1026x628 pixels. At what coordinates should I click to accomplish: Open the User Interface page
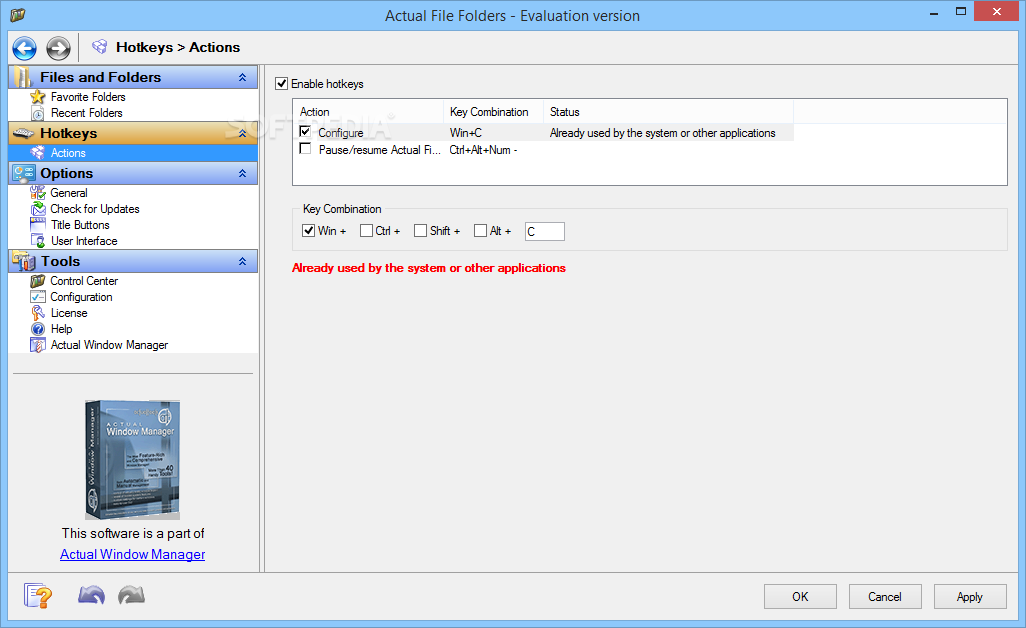(84, 241)
